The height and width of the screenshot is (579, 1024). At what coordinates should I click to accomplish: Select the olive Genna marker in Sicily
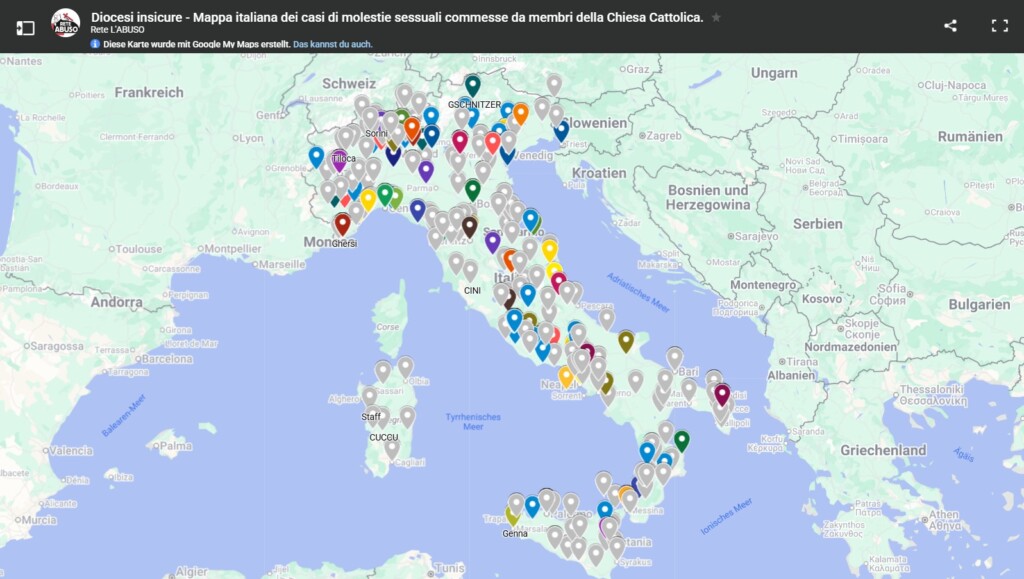pos(513,516)
